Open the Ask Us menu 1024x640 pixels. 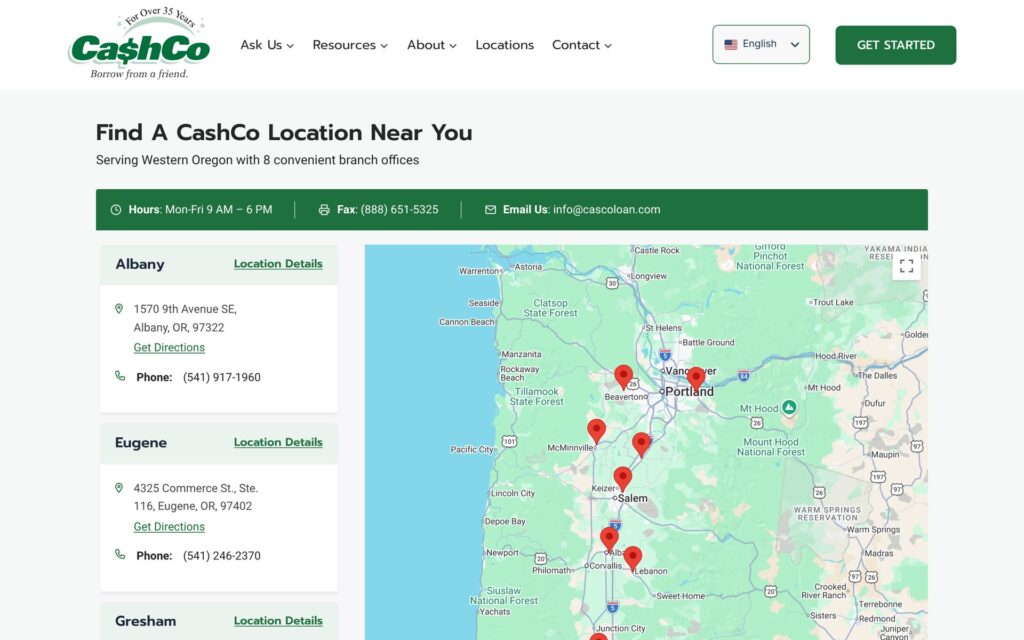tap(267, 45)
